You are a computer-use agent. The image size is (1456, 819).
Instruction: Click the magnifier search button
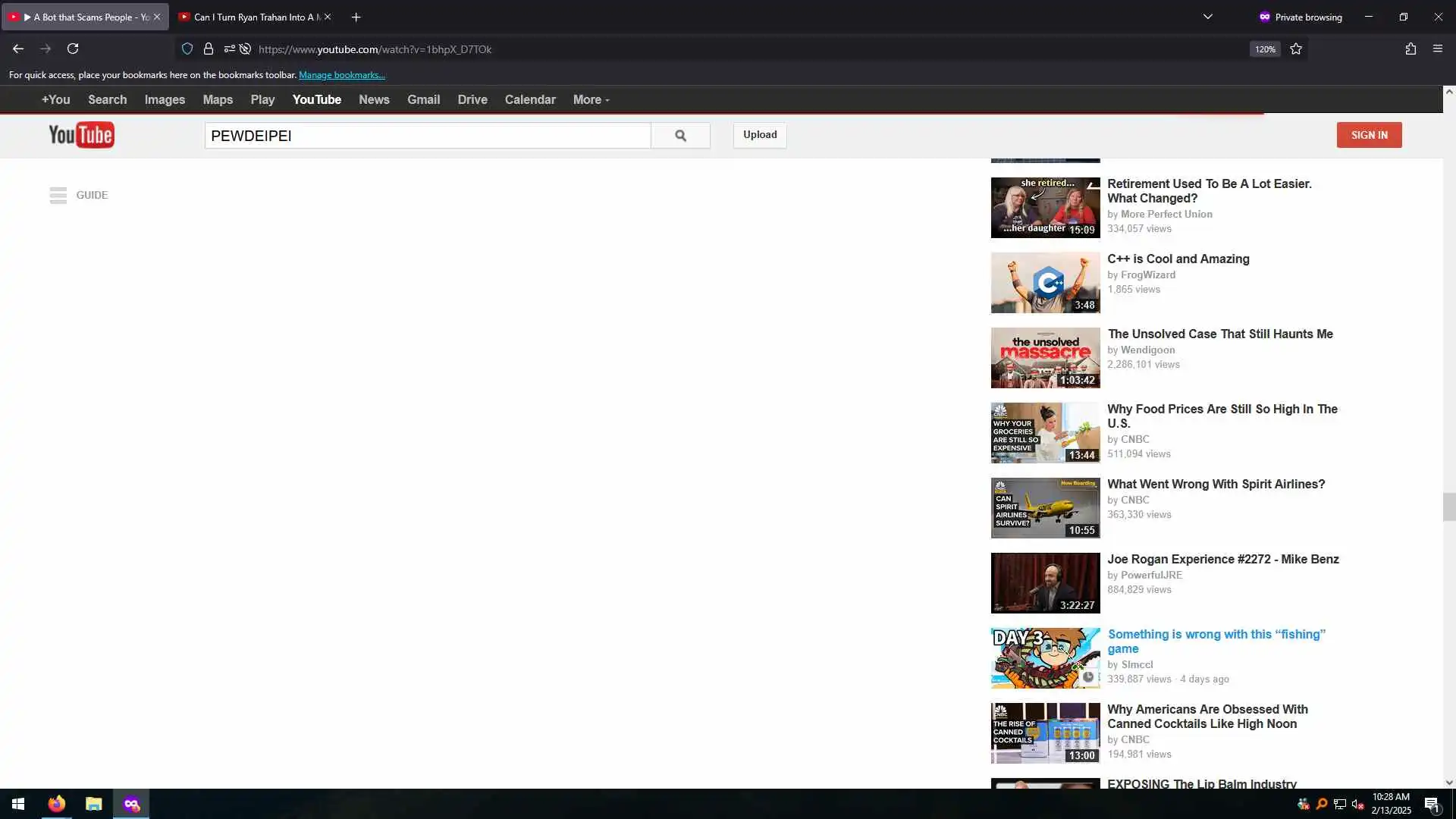680,135
